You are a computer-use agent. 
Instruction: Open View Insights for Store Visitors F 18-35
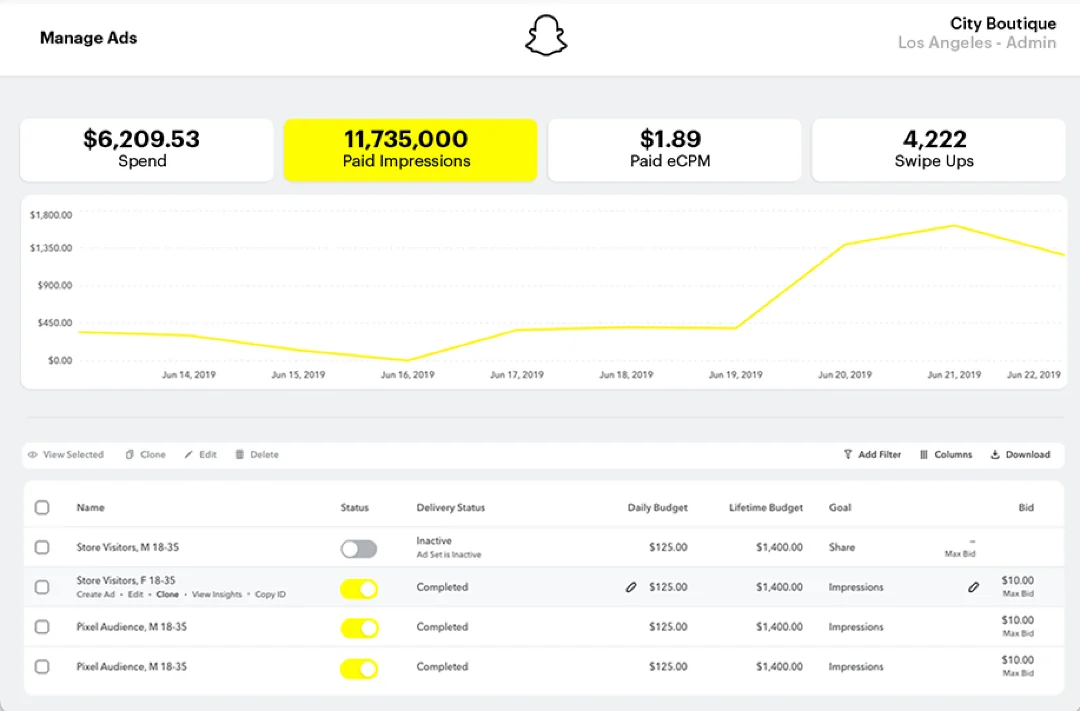[217, 595]
